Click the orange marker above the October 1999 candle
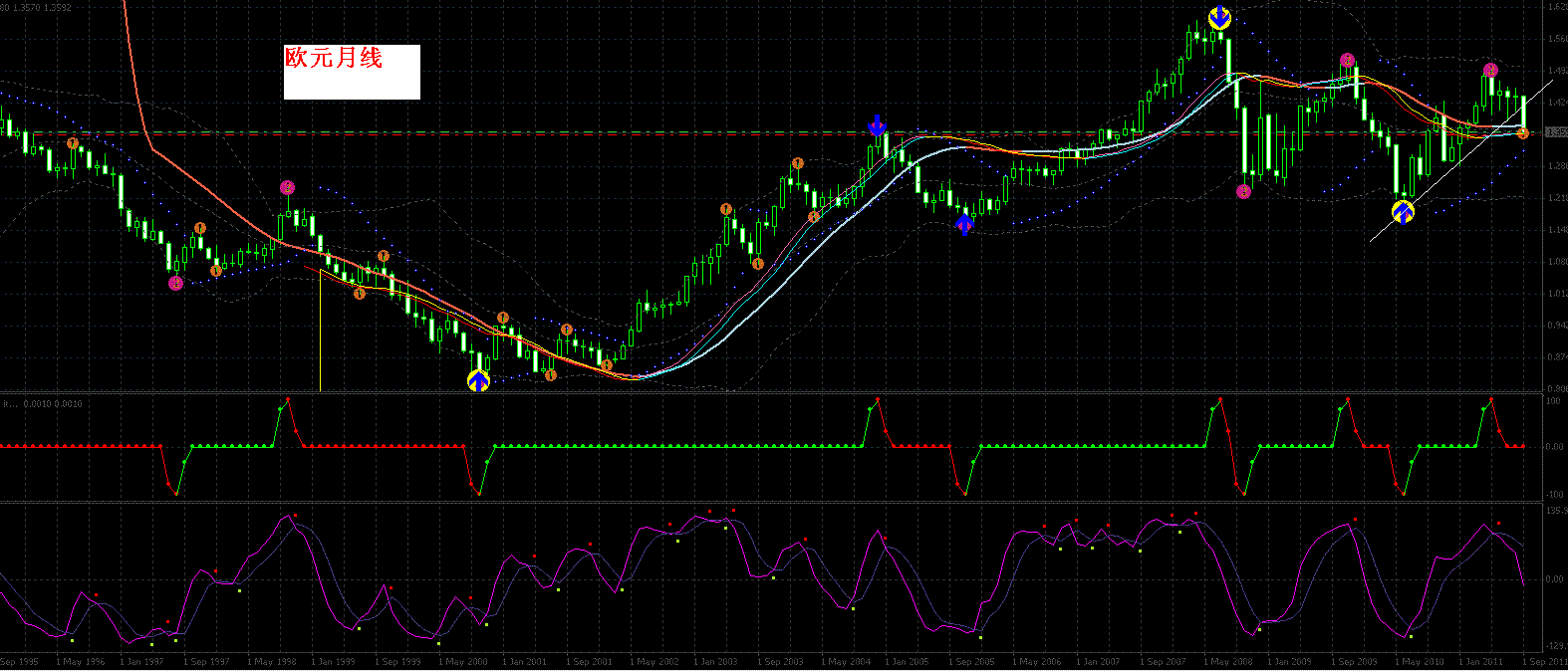Image resolution: width=1568 pixels, height=671 pixels. tap(384, 256)
